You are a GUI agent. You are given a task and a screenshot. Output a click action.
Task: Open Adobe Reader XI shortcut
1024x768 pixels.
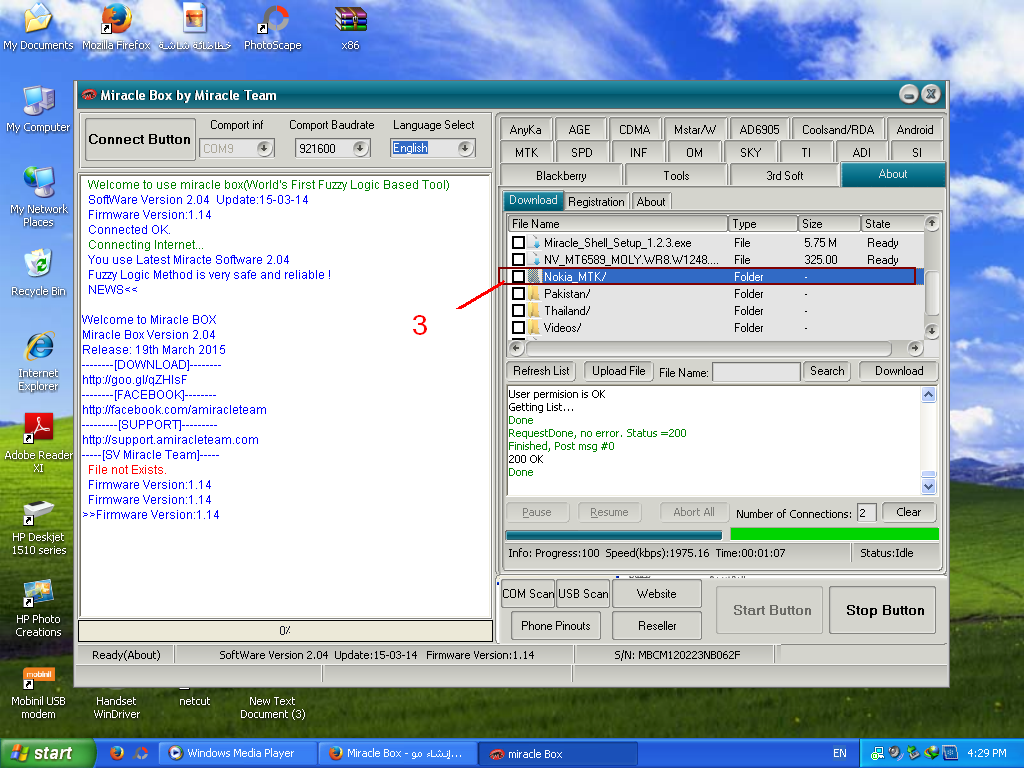(x=38, y=443)
